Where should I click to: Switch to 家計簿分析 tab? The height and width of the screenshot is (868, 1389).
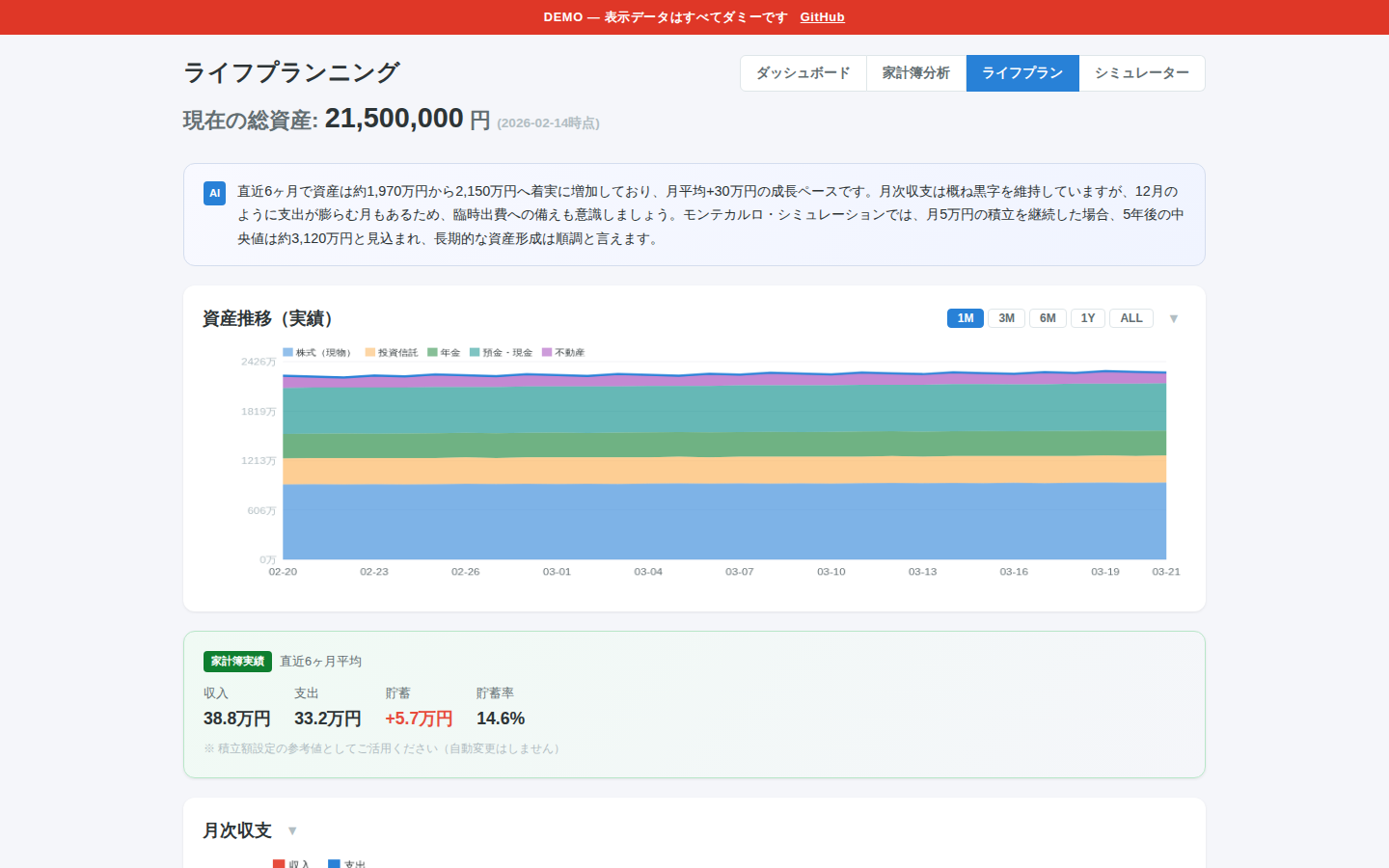(916, 73)
